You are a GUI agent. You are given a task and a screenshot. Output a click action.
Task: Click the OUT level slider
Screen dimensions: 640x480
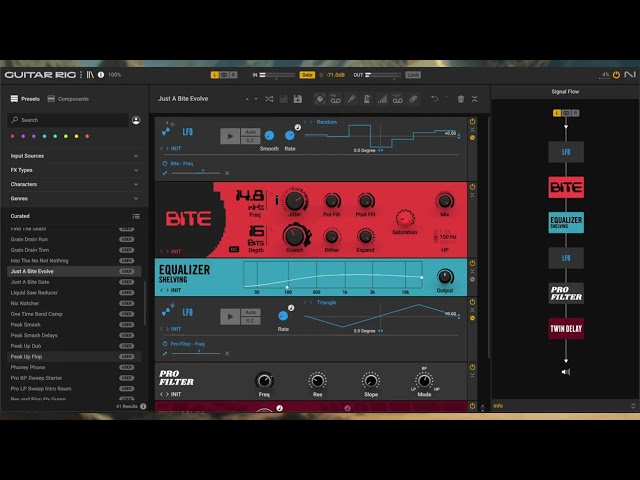point(383,75)
